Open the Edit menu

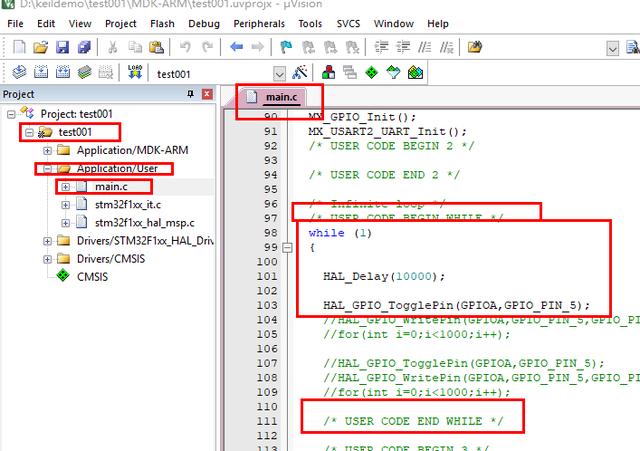(x=46, y=24)
